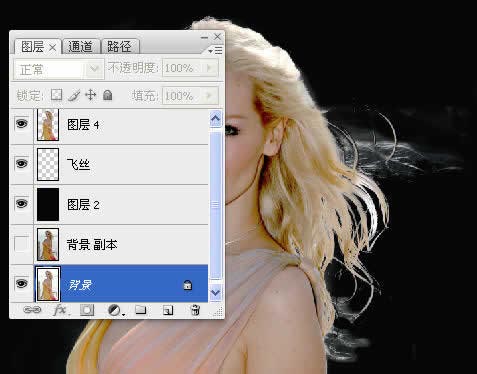Toggle lock position move icon
This screenshot has height=374, width=477.
(90, 95)
